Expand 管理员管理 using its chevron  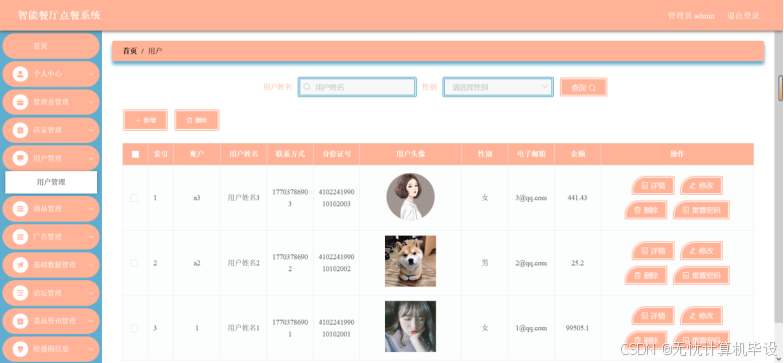pyautogui.click(x=91, y=102)
